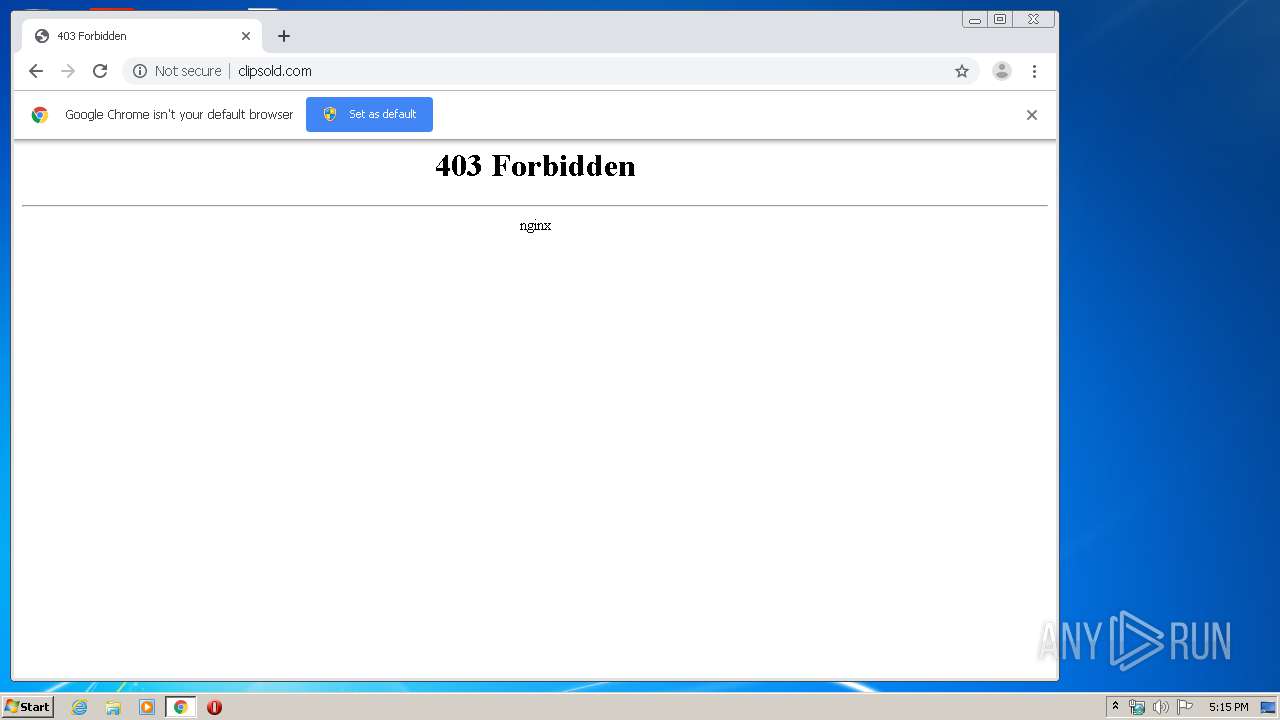The width and height of the screenshot is (1280, 720).
Task: Bookmark this page with star icon
Action: (x=962, y=71)
